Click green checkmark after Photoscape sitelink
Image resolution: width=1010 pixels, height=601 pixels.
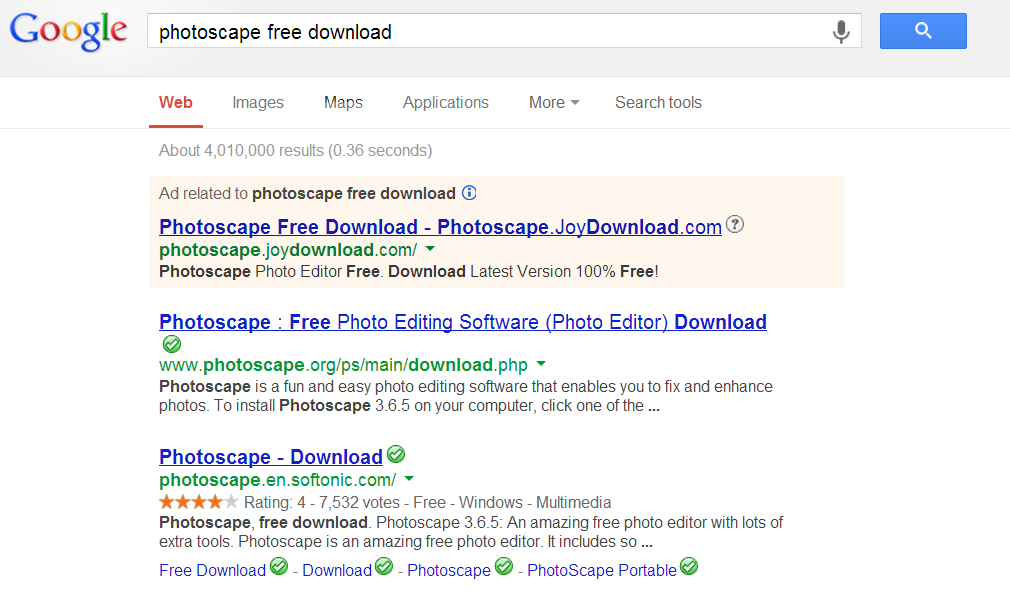504,566
